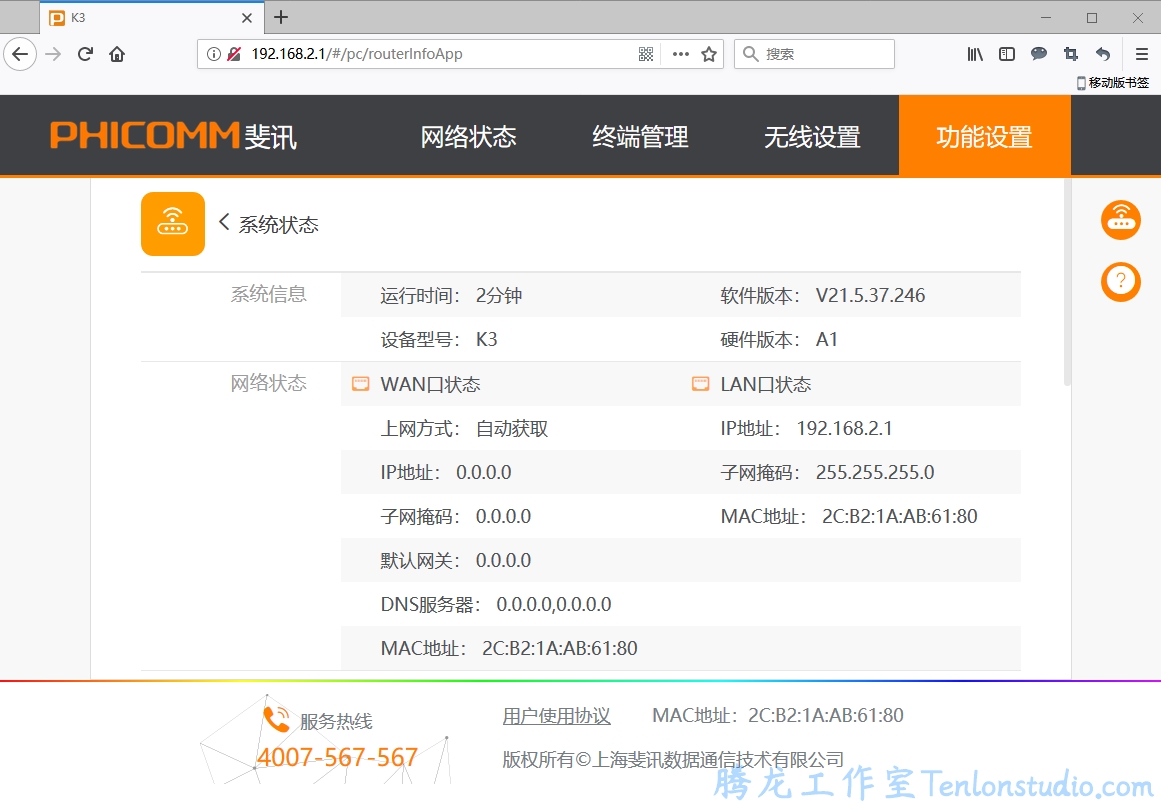Click the 系统状态 page title

tap(278, 224)
